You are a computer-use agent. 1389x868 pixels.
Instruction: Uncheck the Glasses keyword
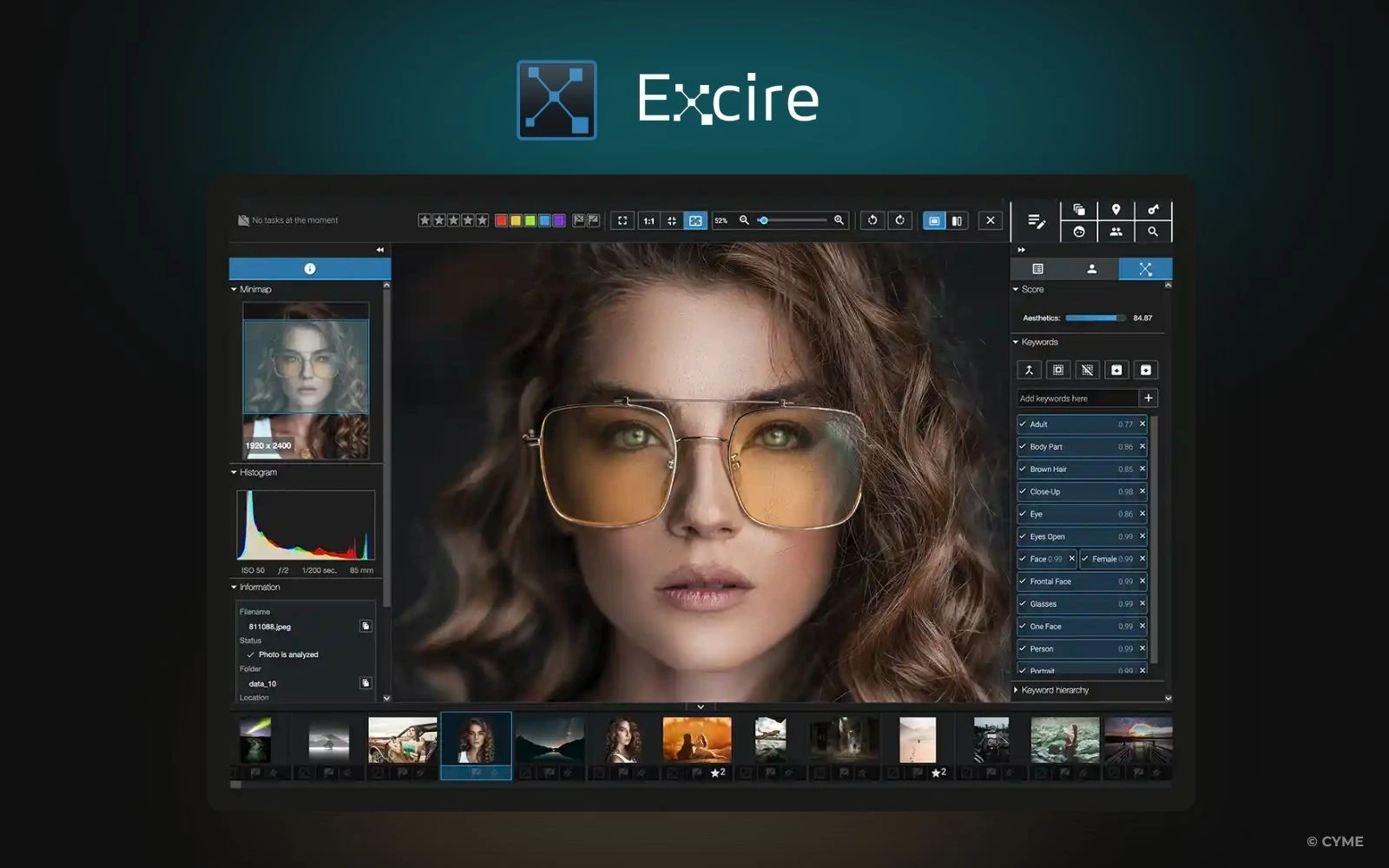1022,603
